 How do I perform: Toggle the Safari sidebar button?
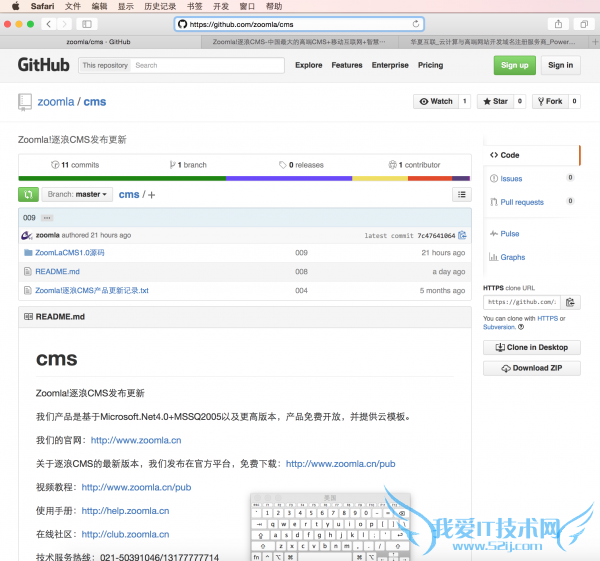tap(87, 23)
